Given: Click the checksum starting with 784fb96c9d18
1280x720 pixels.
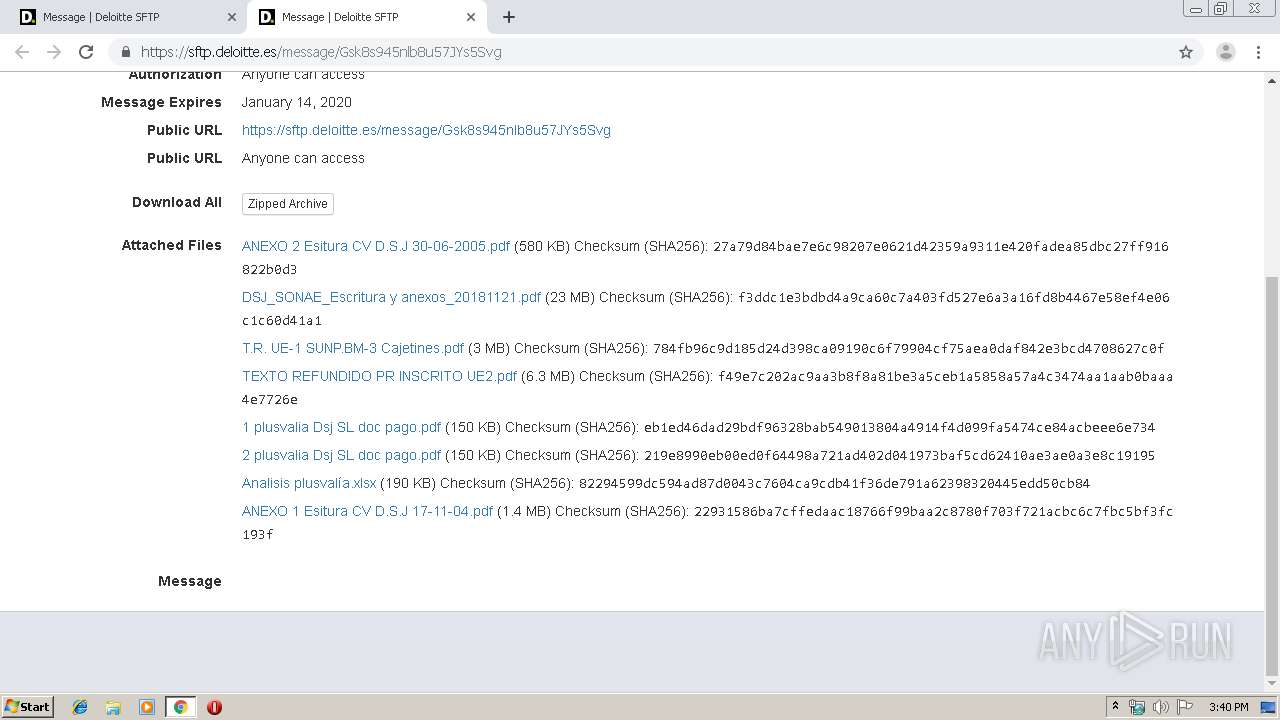Looking at the screenshot, I should (x=908, y=349).
